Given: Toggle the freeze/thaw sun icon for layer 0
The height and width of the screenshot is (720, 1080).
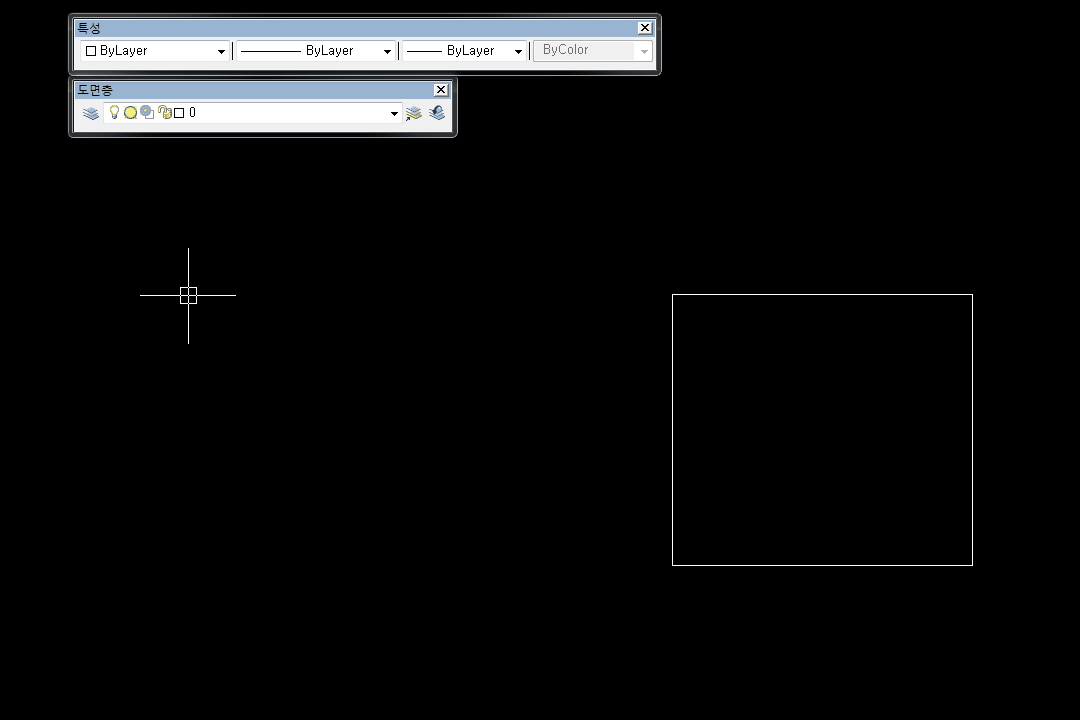Looking at the screenshot, I should 130,113.
